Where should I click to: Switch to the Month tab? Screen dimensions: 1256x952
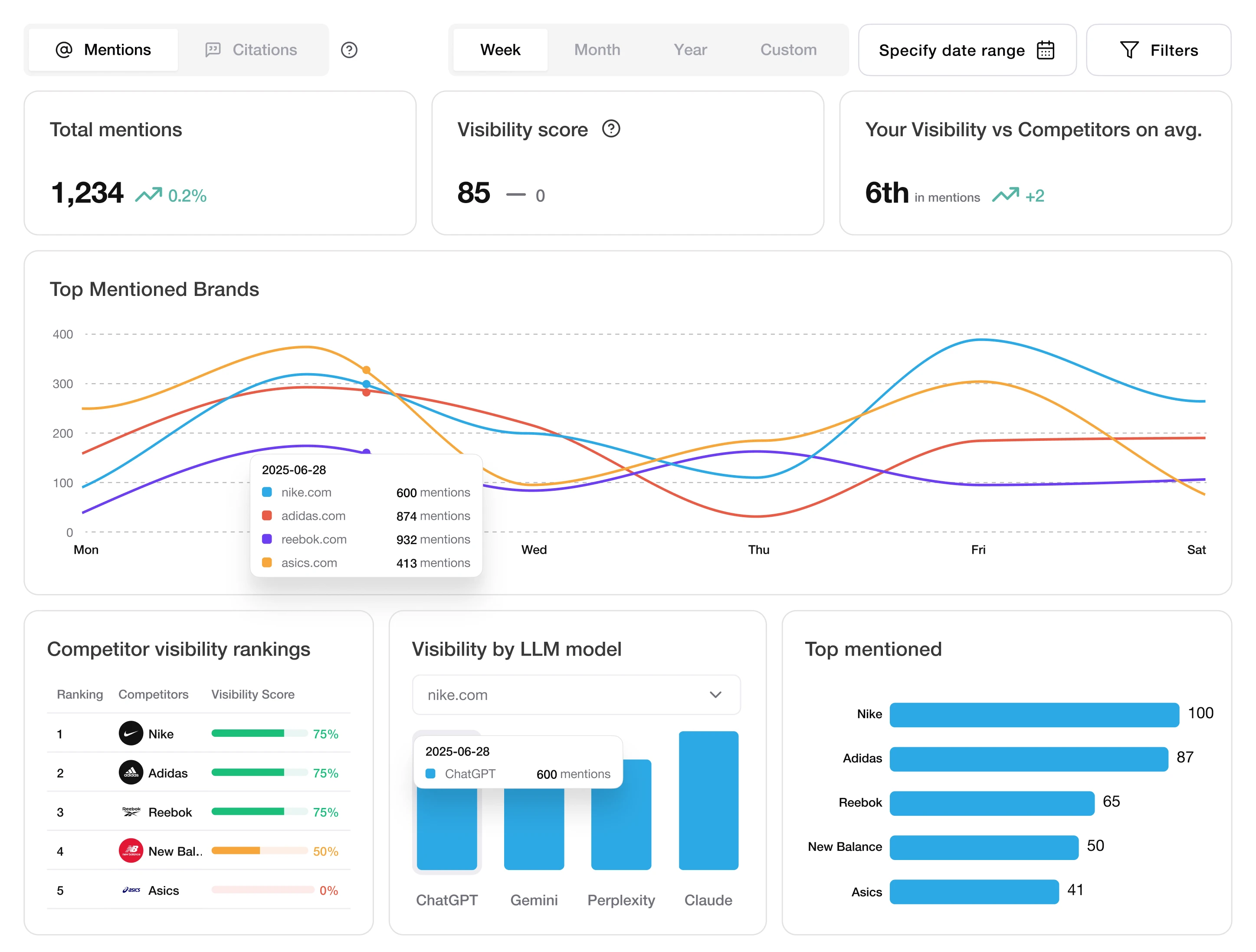click(x=597, y=50)
